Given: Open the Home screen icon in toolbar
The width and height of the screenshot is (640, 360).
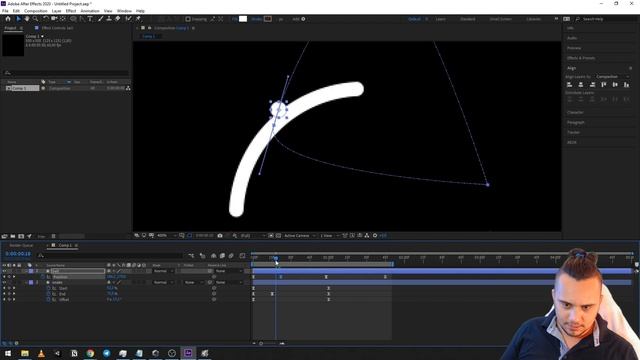Looking at the screenshot, I should tap(8, 19).
